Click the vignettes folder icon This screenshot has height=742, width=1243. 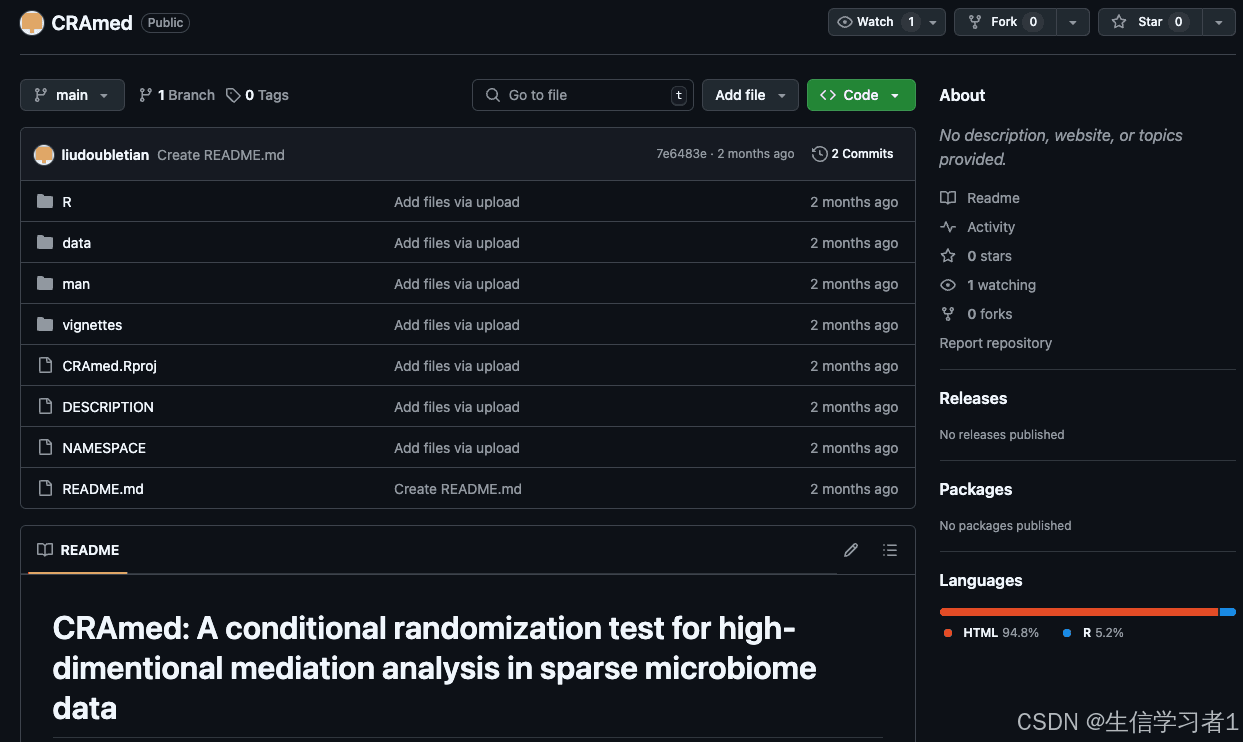tap(44, 325)
